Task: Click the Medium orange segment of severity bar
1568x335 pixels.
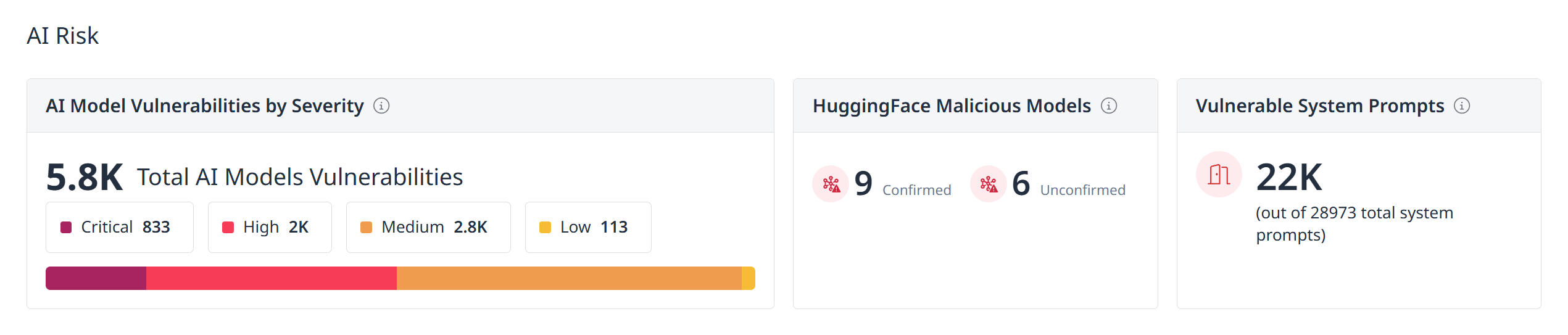Action: [x=569, y=278]
